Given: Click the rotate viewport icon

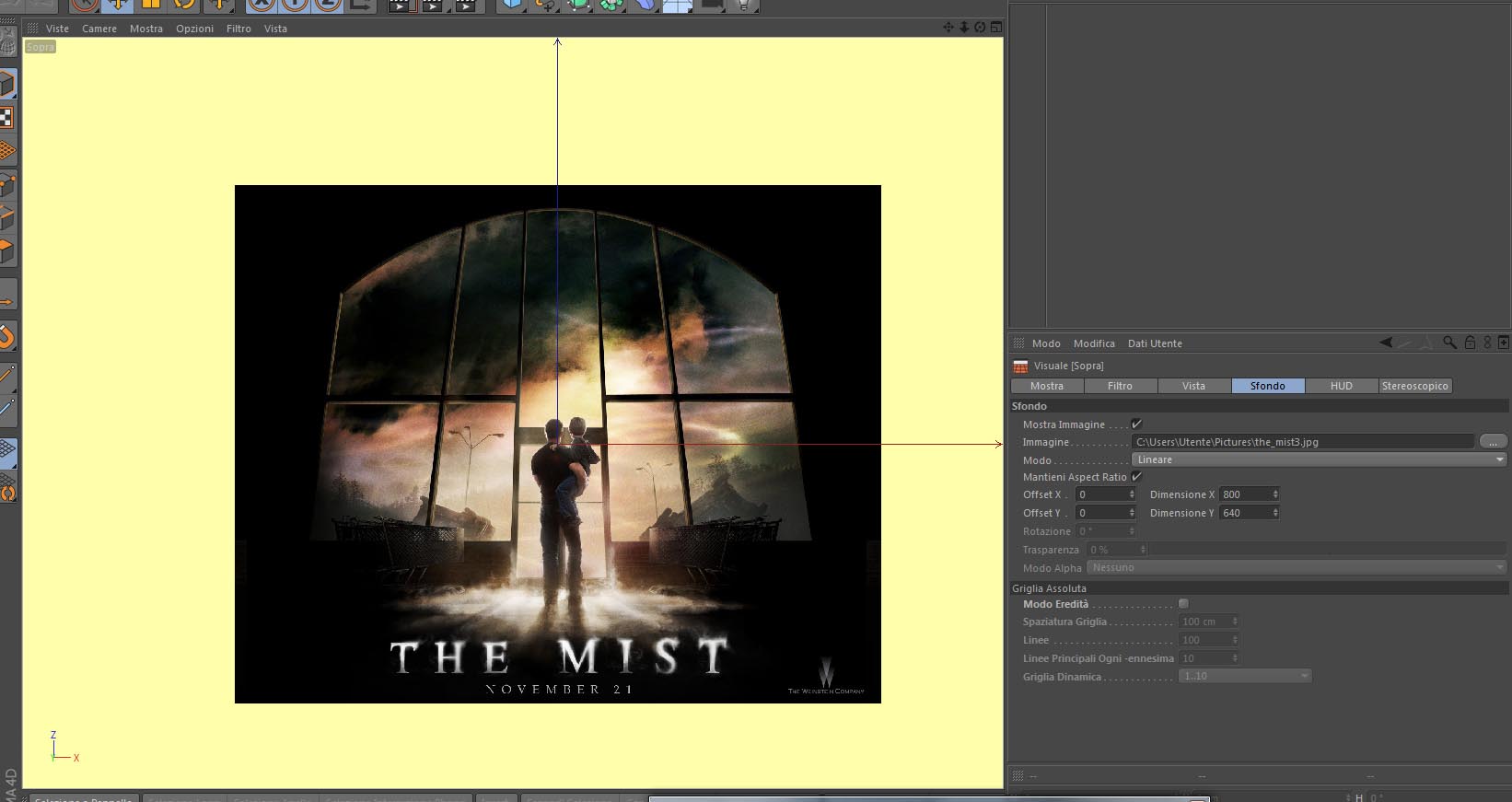Looking at the screenshot, I should coord(980,28).
